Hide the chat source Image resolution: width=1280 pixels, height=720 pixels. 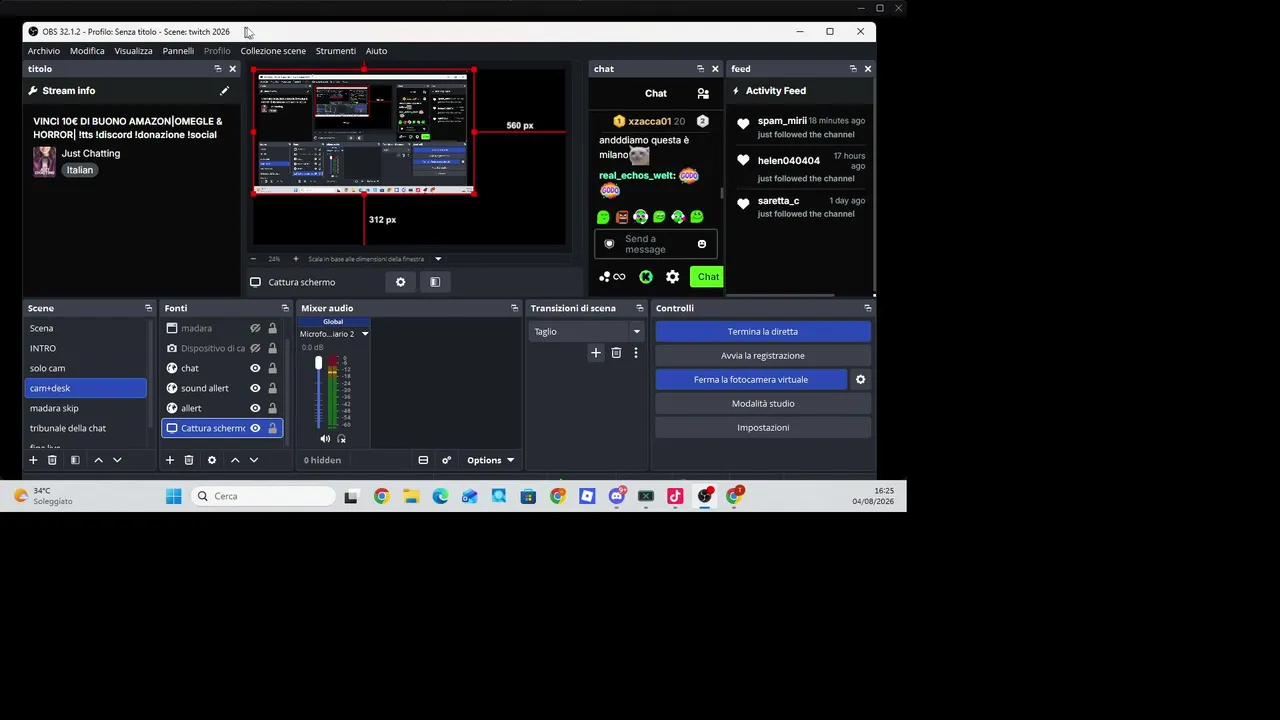point(255,368)
